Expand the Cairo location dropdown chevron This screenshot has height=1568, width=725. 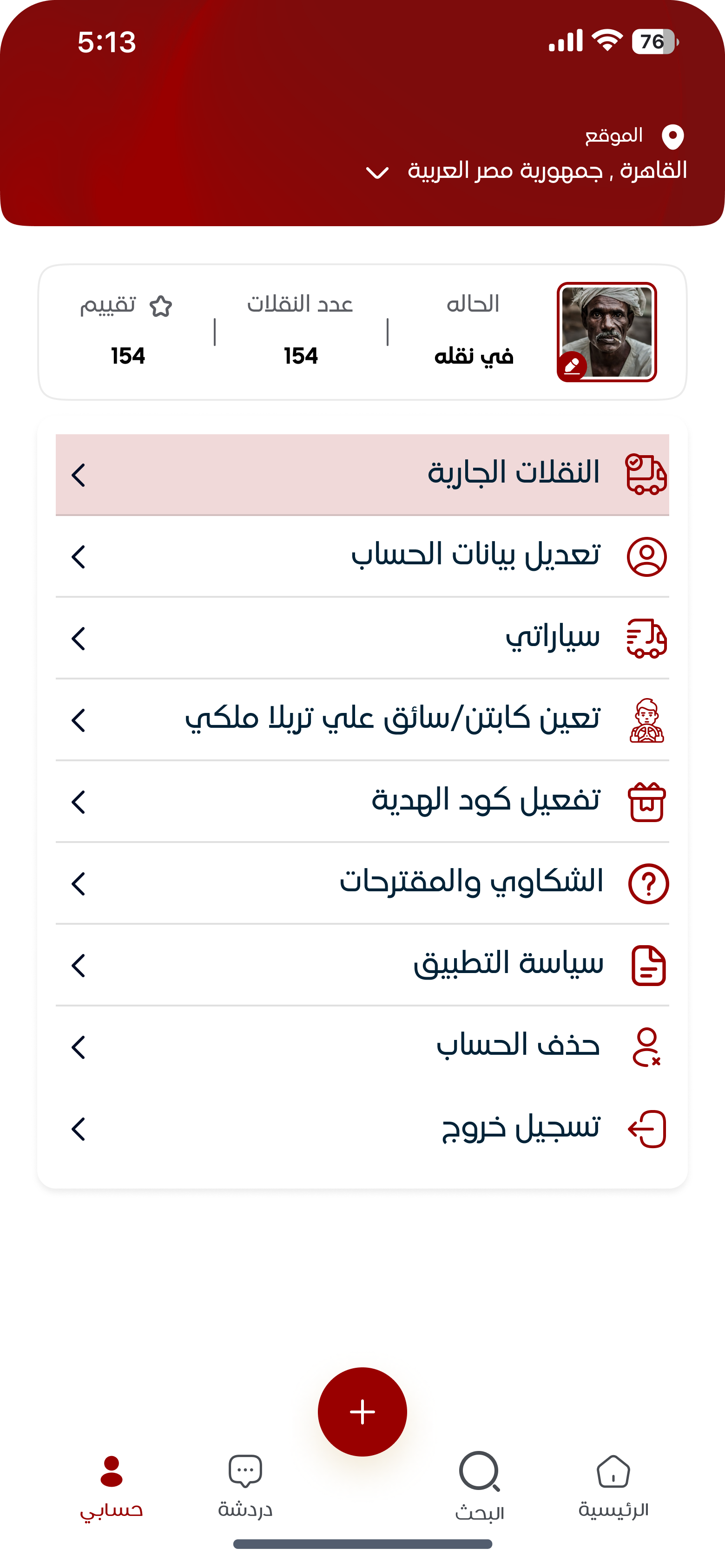pyautogui.click(x=377, y=173)
